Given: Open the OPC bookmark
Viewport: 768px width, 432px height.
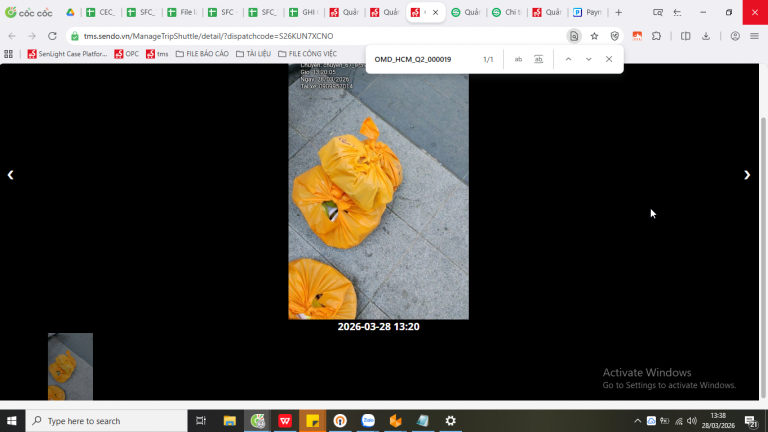Looking at the screenshot, I should (x=126, y=54).
